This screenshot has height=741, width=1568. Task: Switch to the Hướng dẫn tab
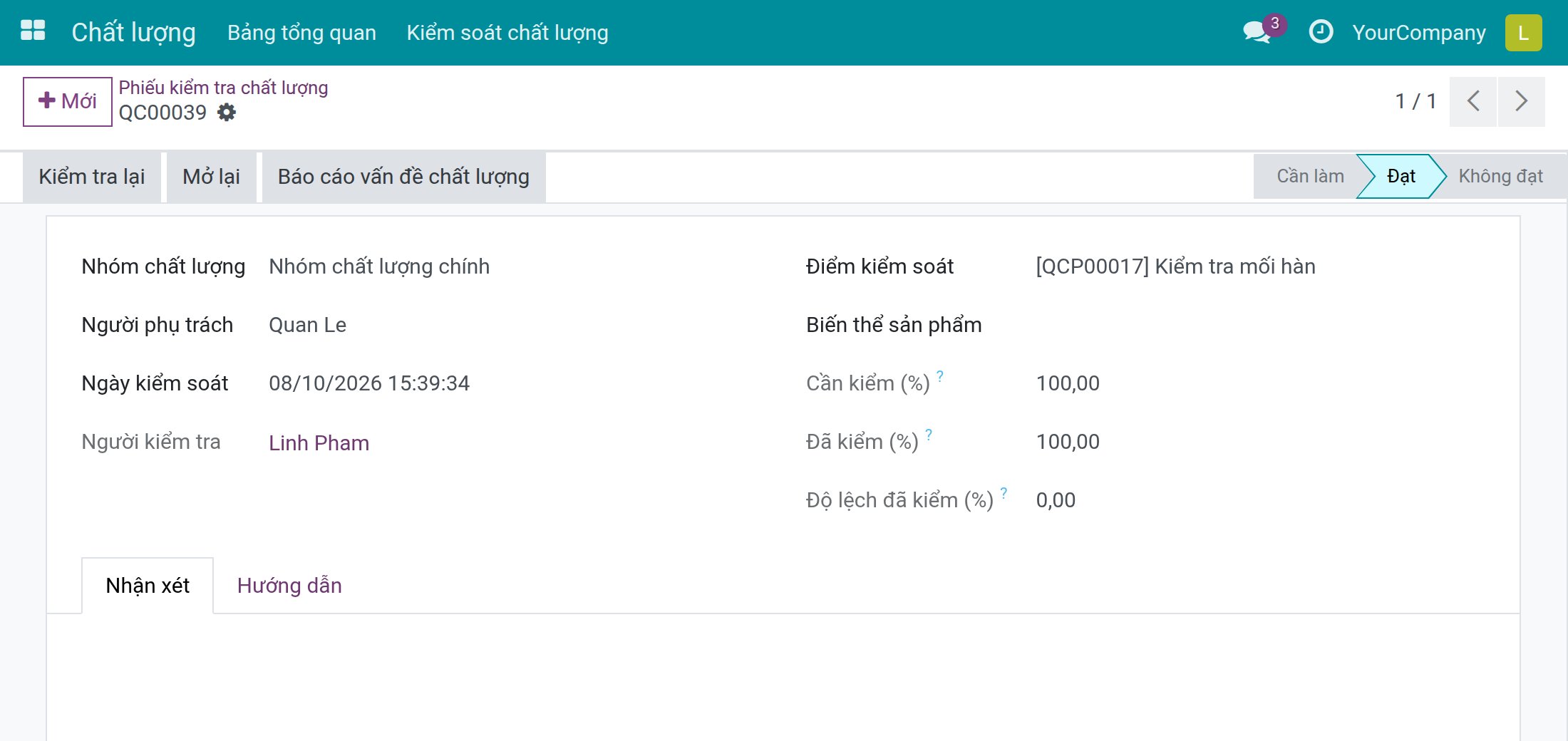tap(289, 586)
